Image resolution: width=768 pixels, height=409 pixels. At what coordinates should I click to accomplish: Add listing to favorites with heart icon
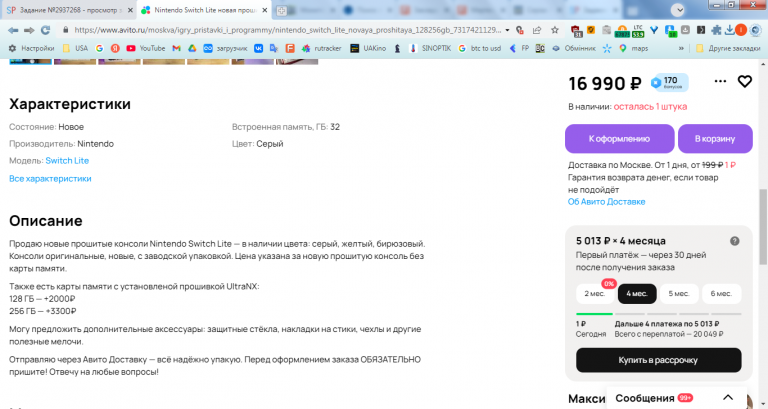click(744, 81)
